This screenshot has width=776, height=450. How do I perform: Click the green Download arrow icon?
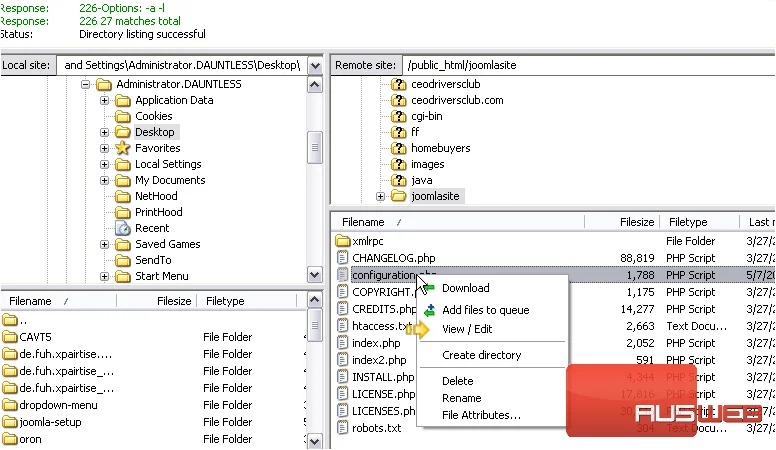[429, 288]
